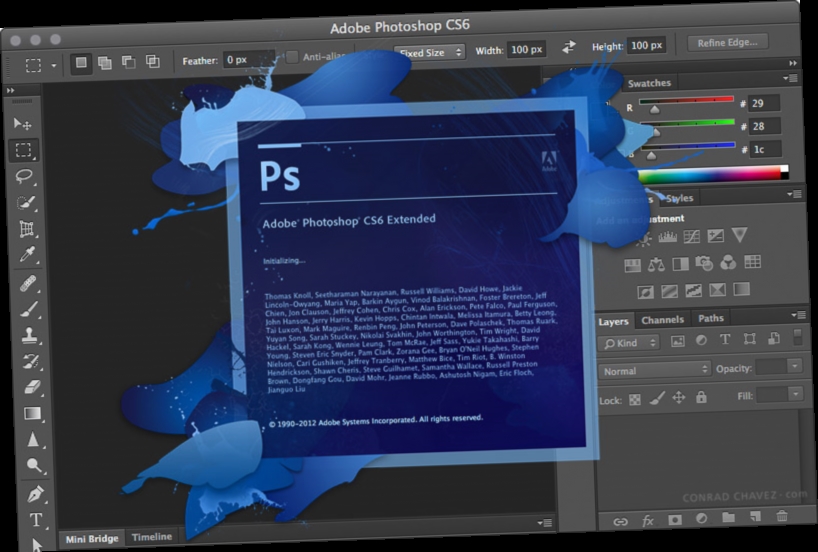Screen dimensions: 818x552
Task: Add a Gradient Map adjustment
Action: pyautogui.click(x=741, y=289)
